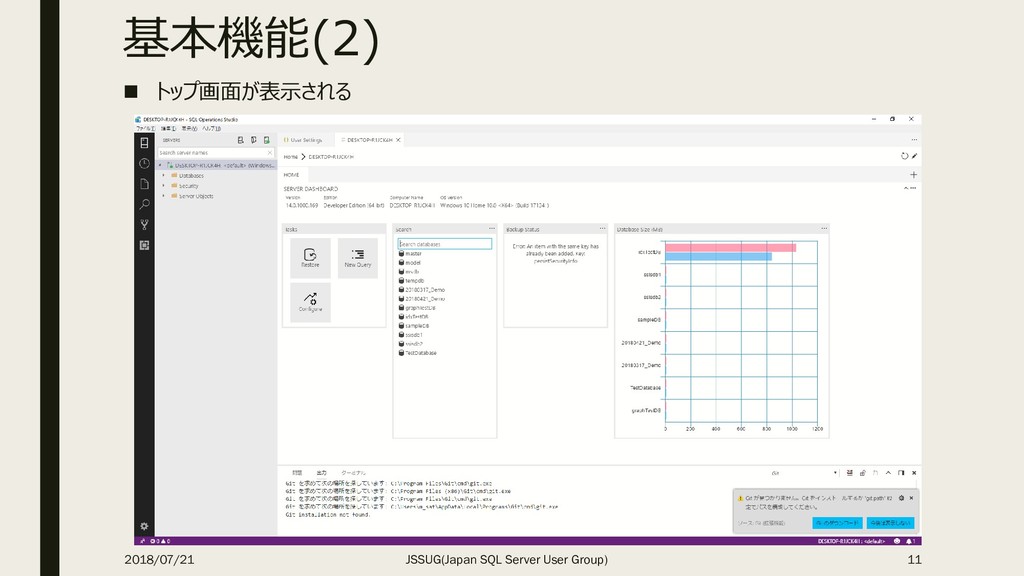Click feedback smiley in status bar
The height and width of the screenshot is (576, 1024).
[x=897, y=541]
